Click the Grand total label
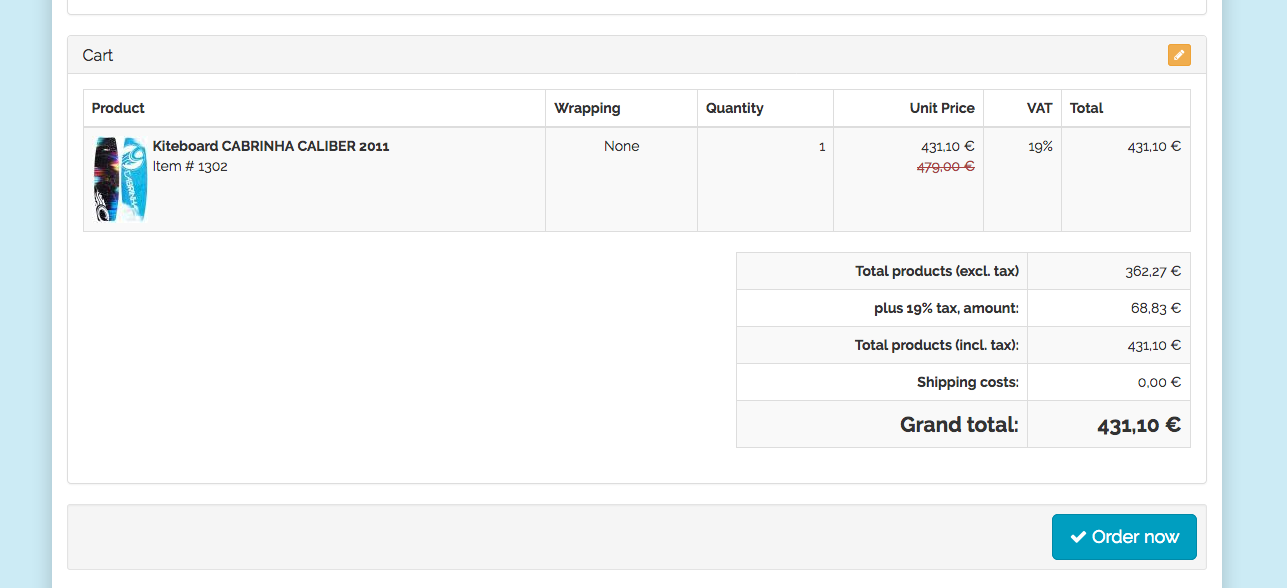The image size is (1287, 588). (958, 425)
